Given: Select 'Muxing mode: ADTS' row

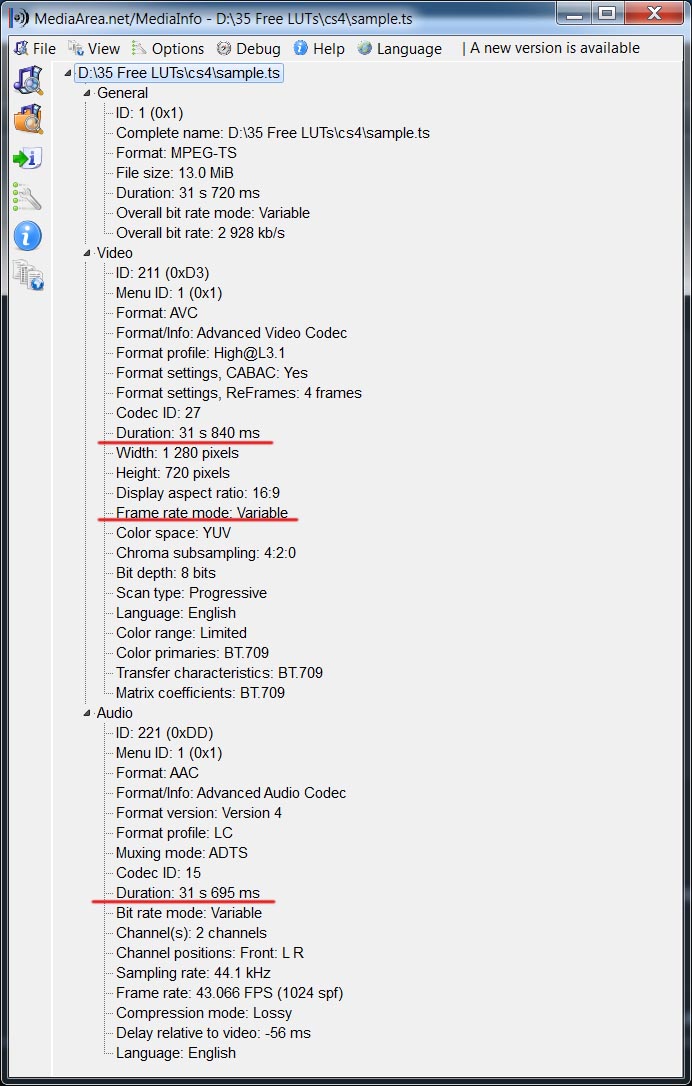Looking at the screenshot, I should (182, 853).
